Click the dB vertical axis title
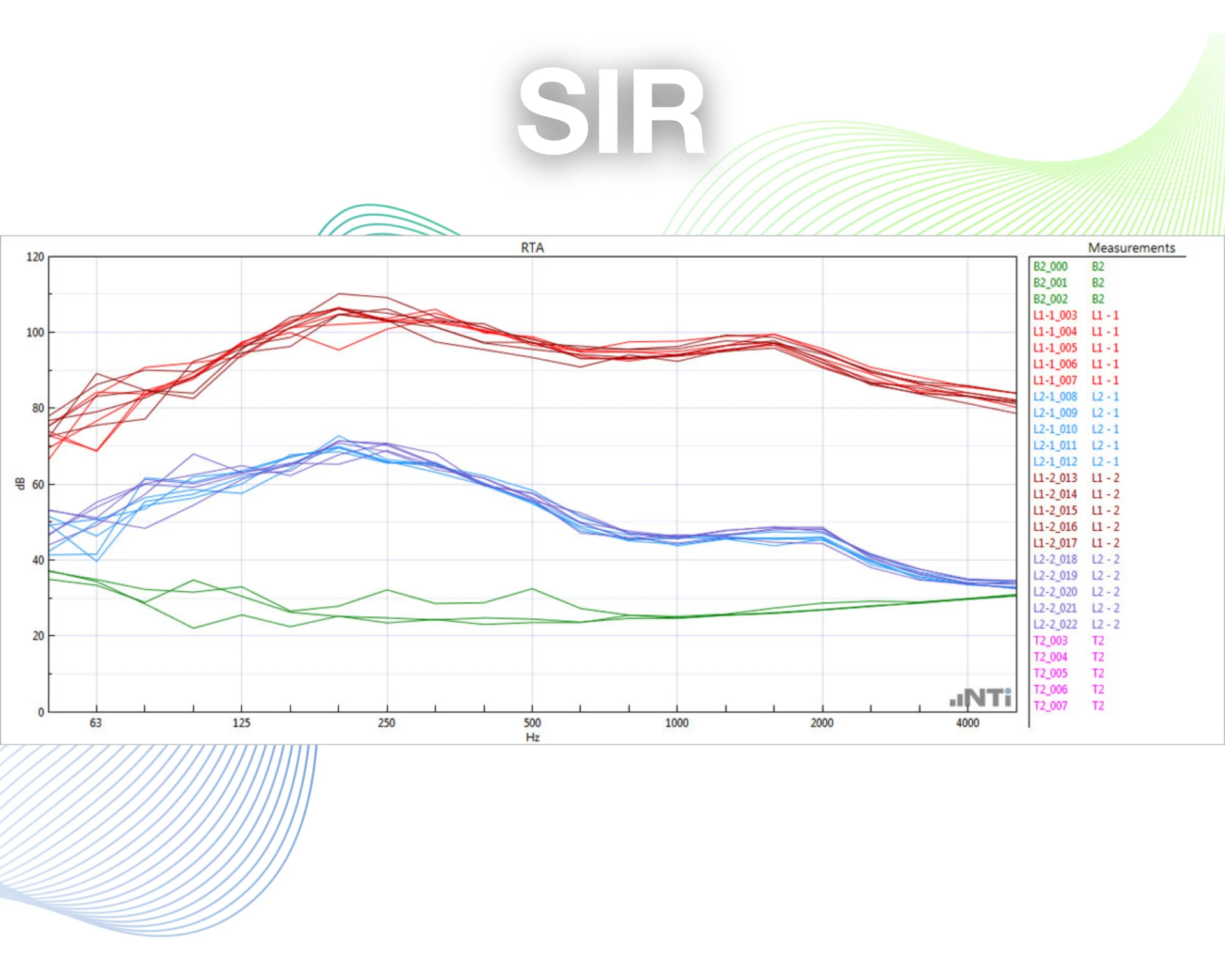This screenshot has width=1225, height=980. 20,484
